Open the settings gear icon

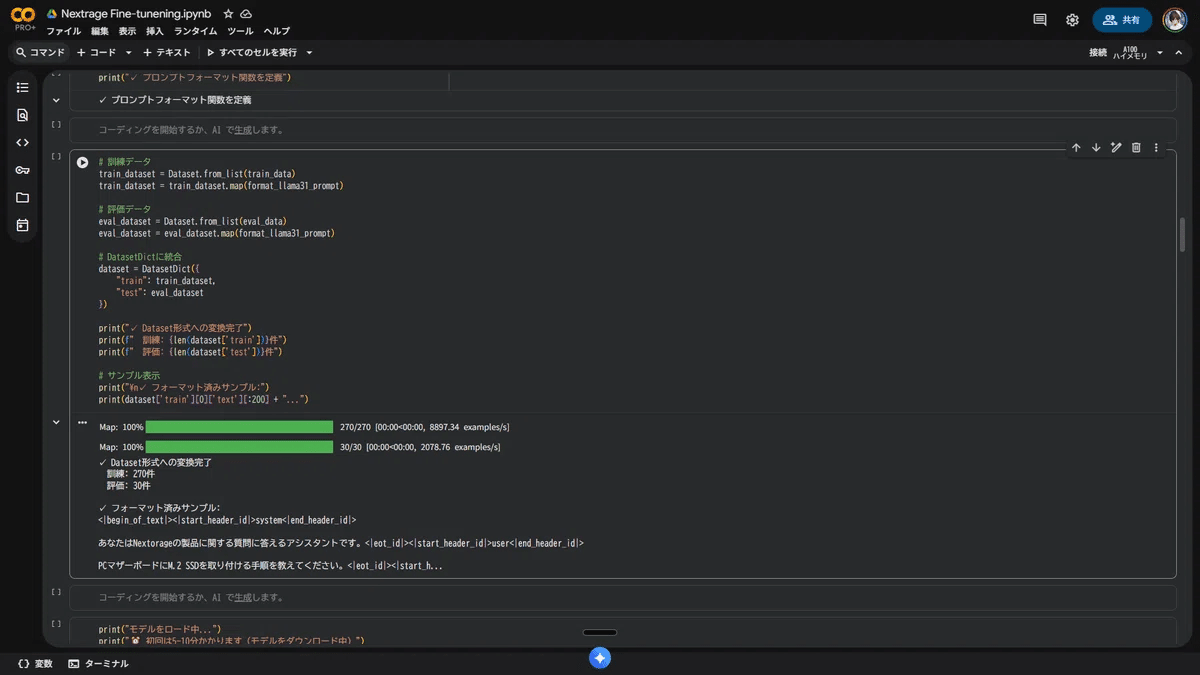(x=1072, y=20)
